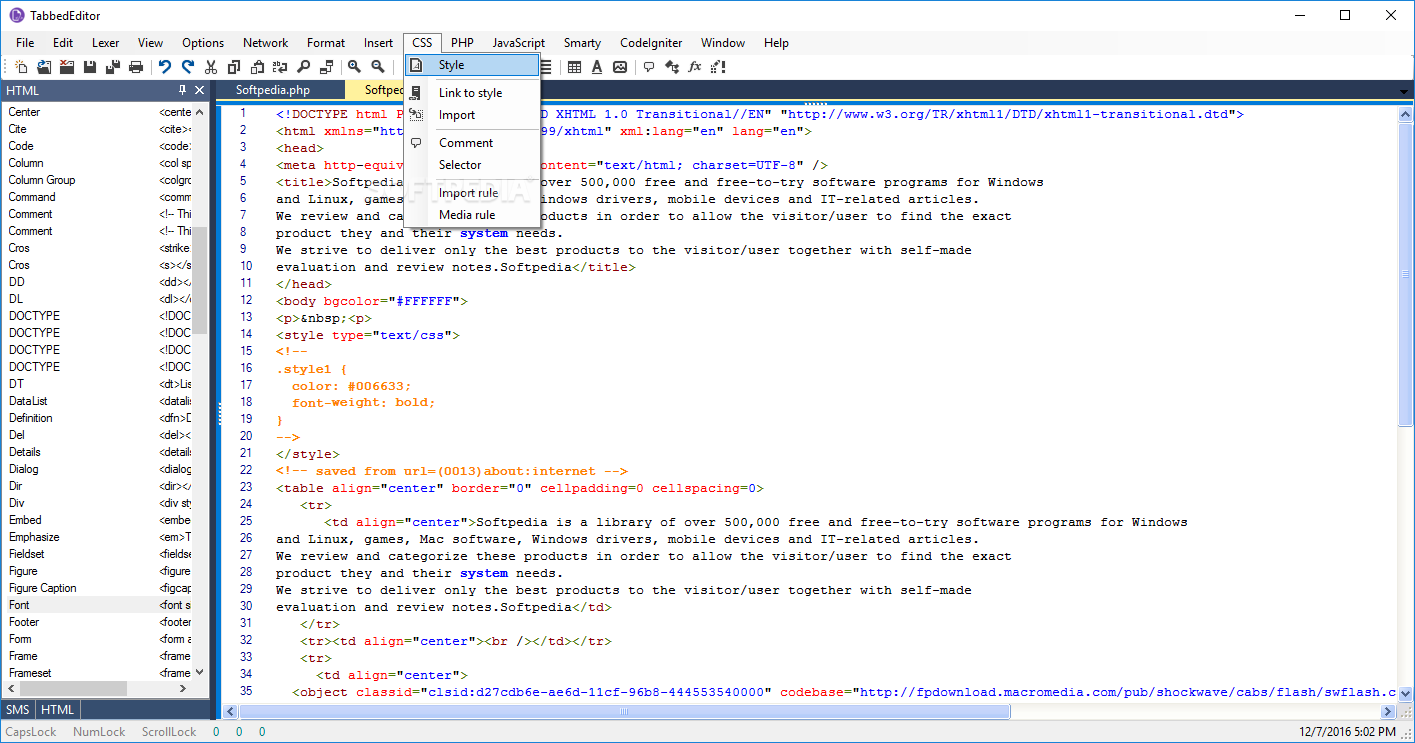
Task: Pin the HTML side panel
Action: pyautogui.click(x=183, y=90)
